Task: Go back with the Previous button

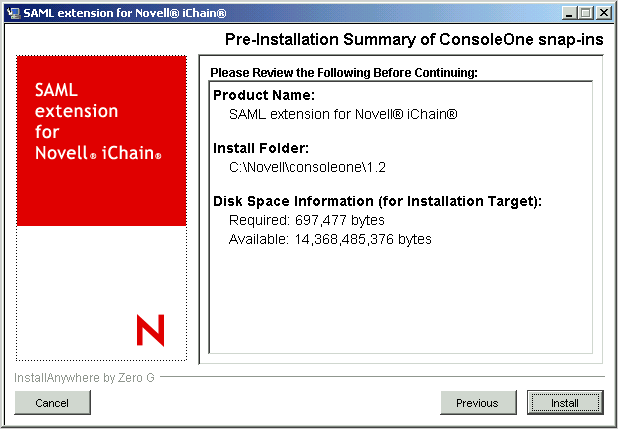Action: [x=477, y=403]
